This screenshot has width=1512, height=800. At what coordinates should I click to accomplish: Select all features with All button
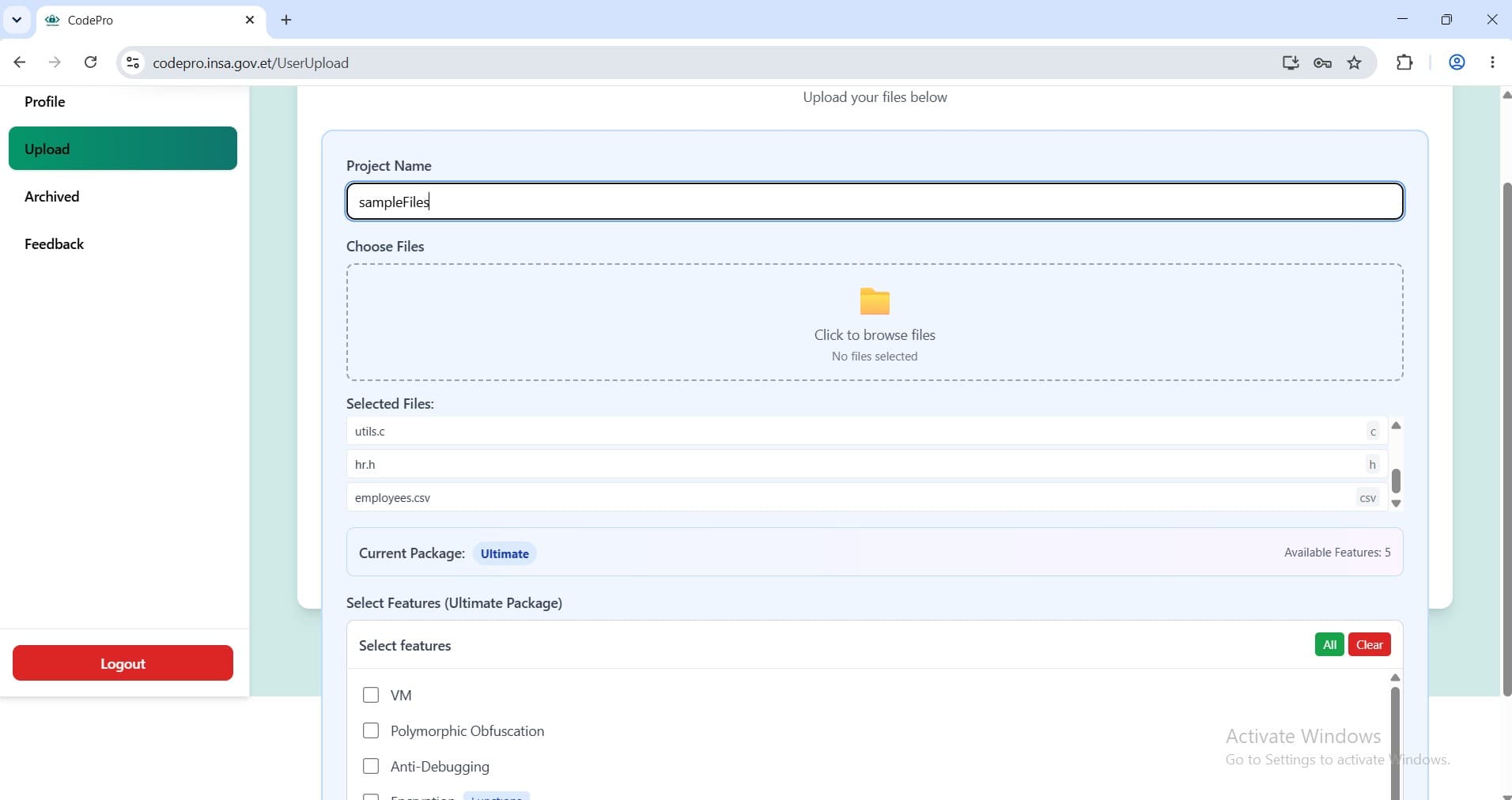(x=1329, y=644)
